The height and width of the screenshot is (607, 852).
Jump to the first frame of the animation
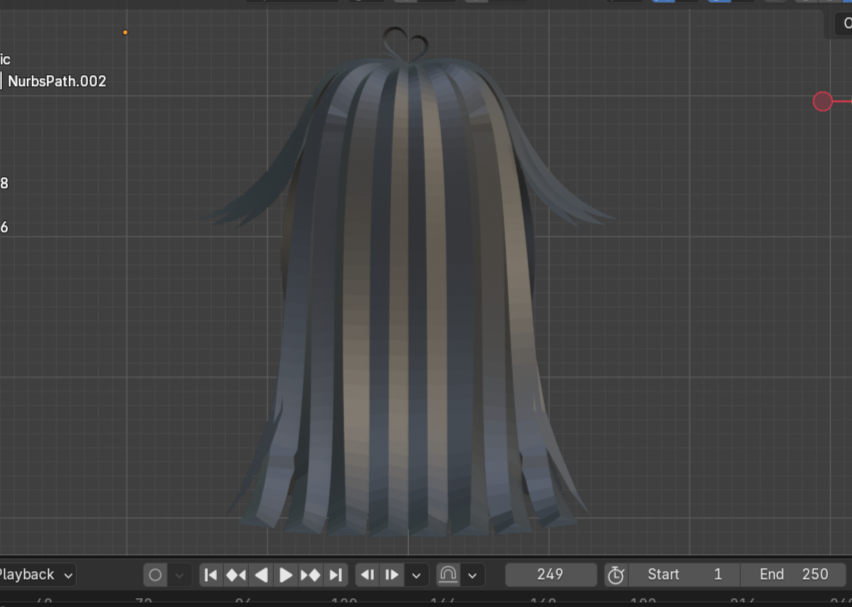(x=210, y=574)
